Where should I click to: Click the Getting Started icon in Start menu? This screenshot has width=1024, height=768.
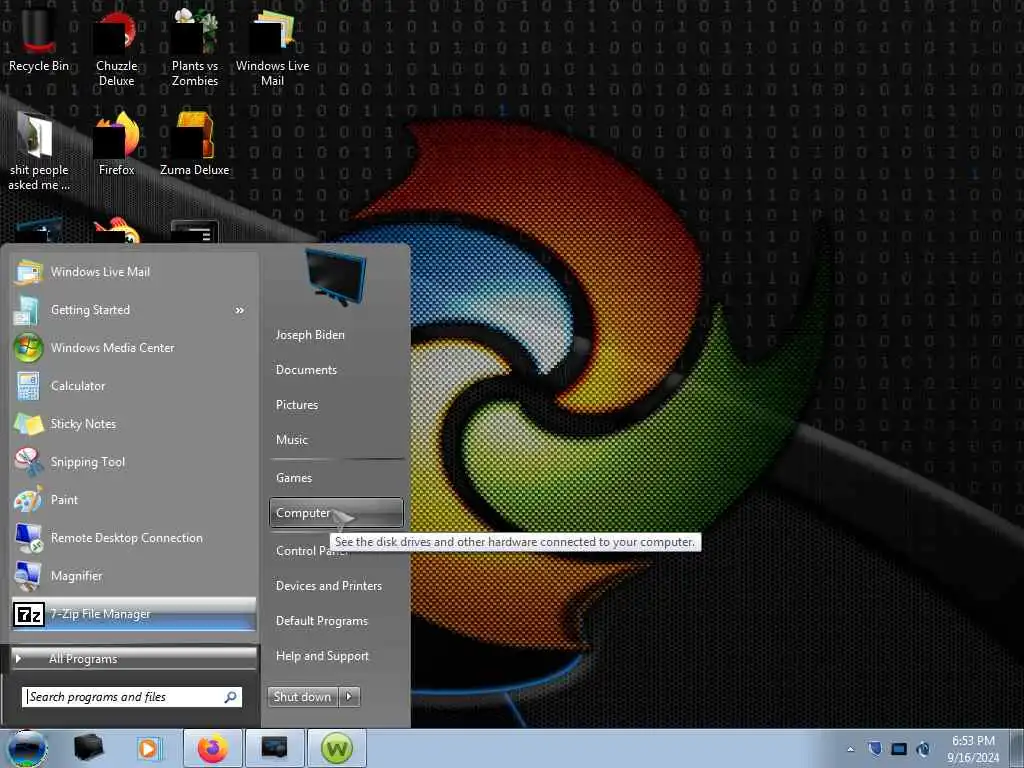(27, 311)
